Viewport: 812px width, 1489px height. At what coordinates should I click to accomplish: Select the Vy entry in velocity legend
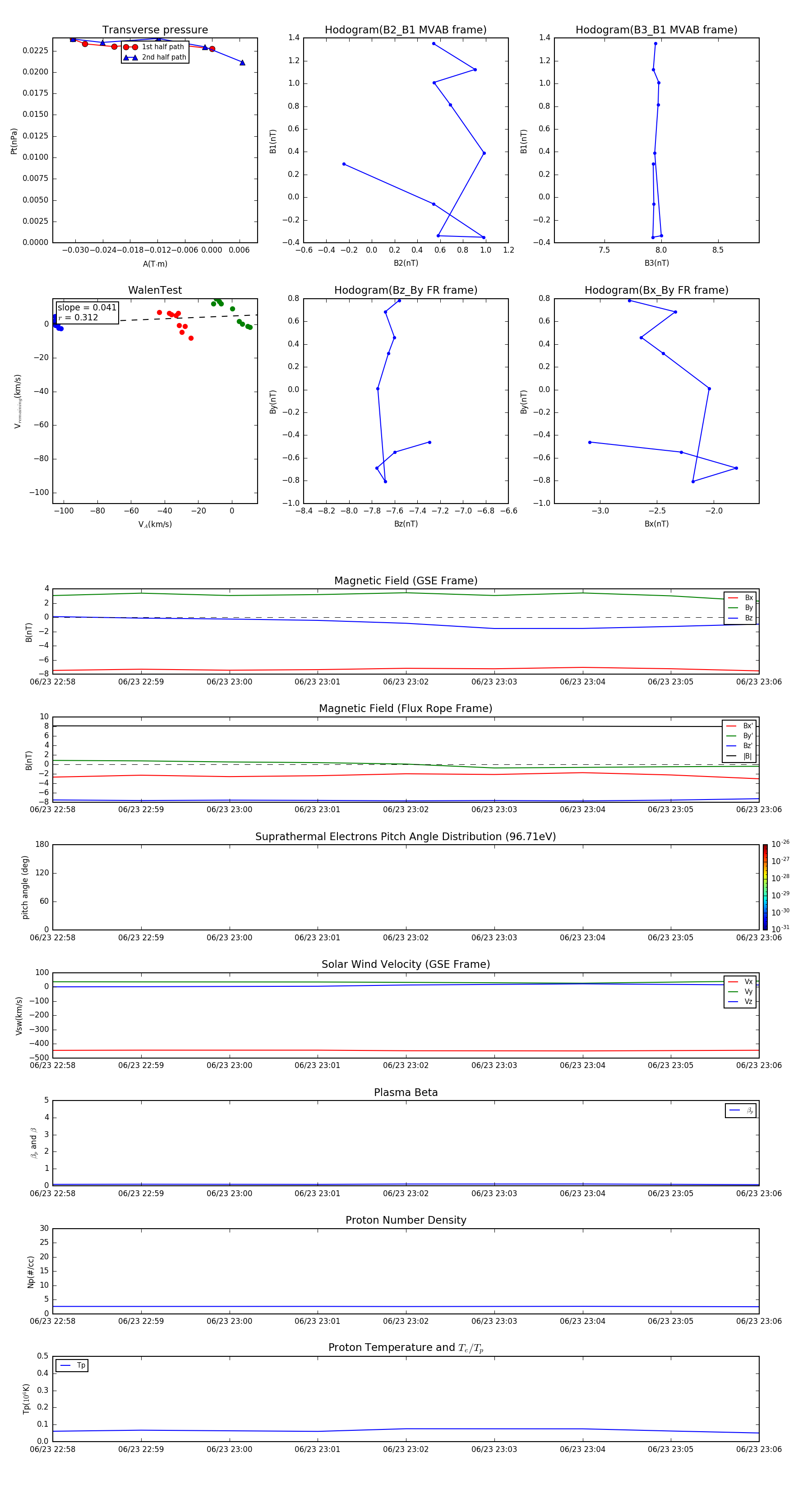pyautogui.click(x=740, y=991)
